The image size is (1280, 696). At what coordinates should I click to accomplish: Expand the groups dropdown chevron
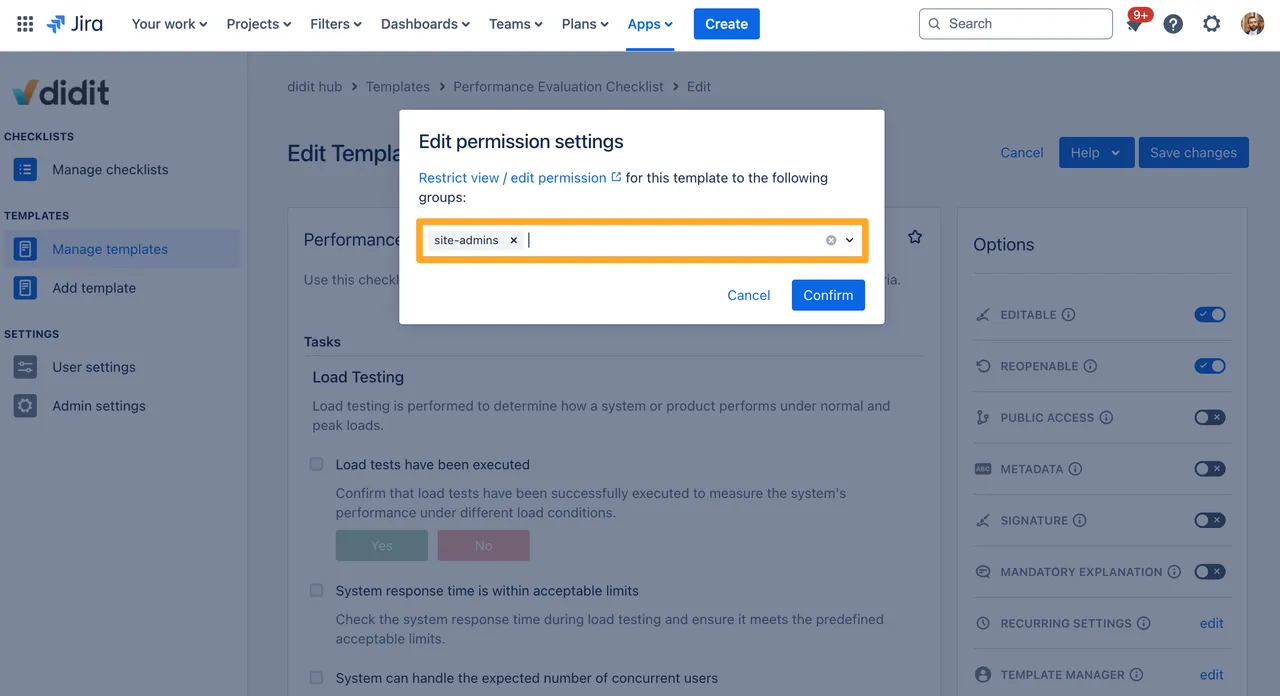point(850,240)
